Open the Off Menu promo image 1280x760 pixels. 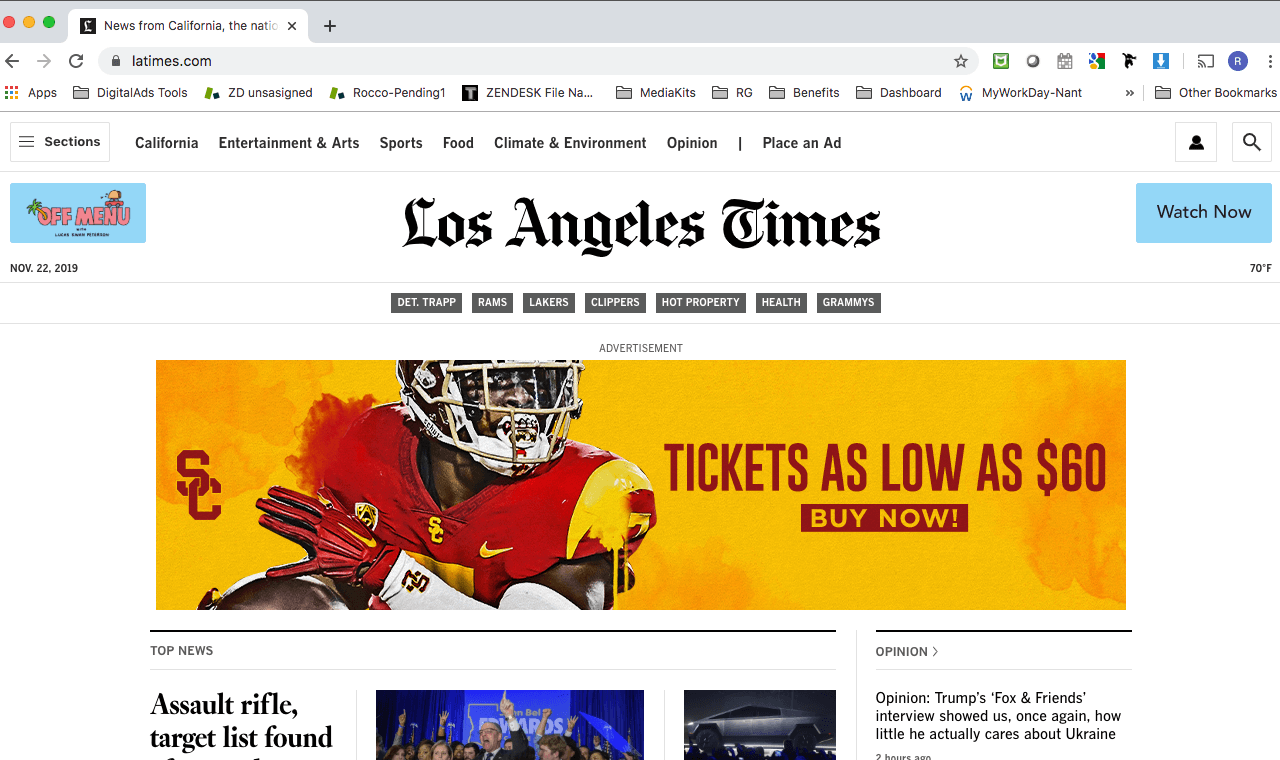coord(78,213)
